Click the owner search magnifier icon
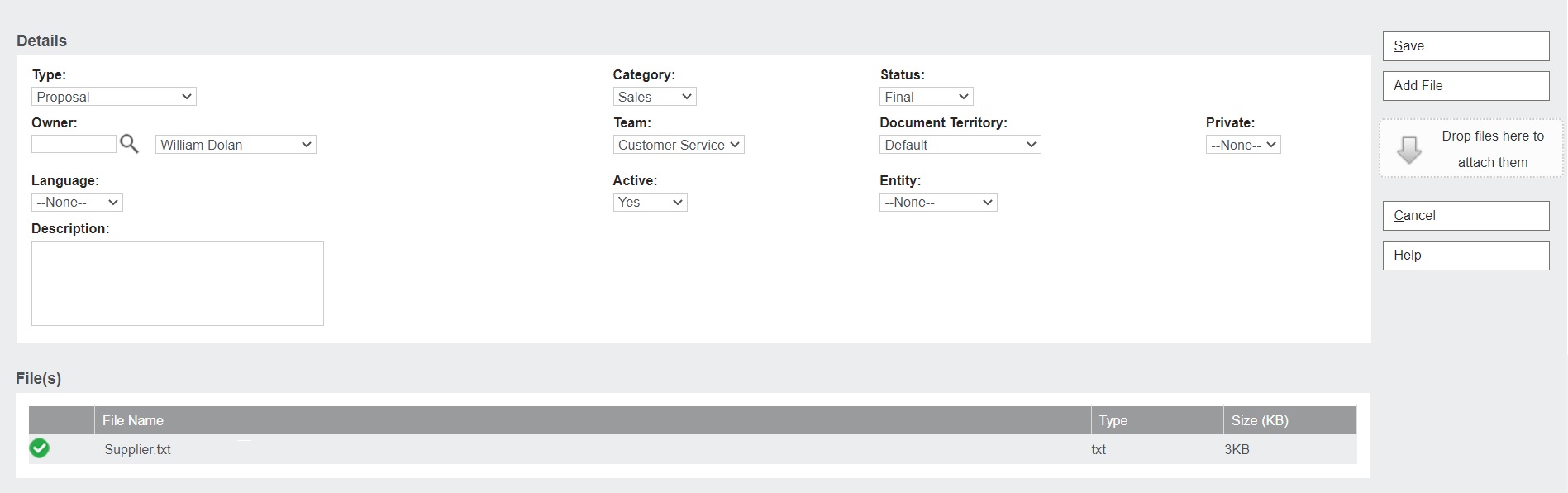1568x493 pixels. pyautogui.click(x=129, y=144)
